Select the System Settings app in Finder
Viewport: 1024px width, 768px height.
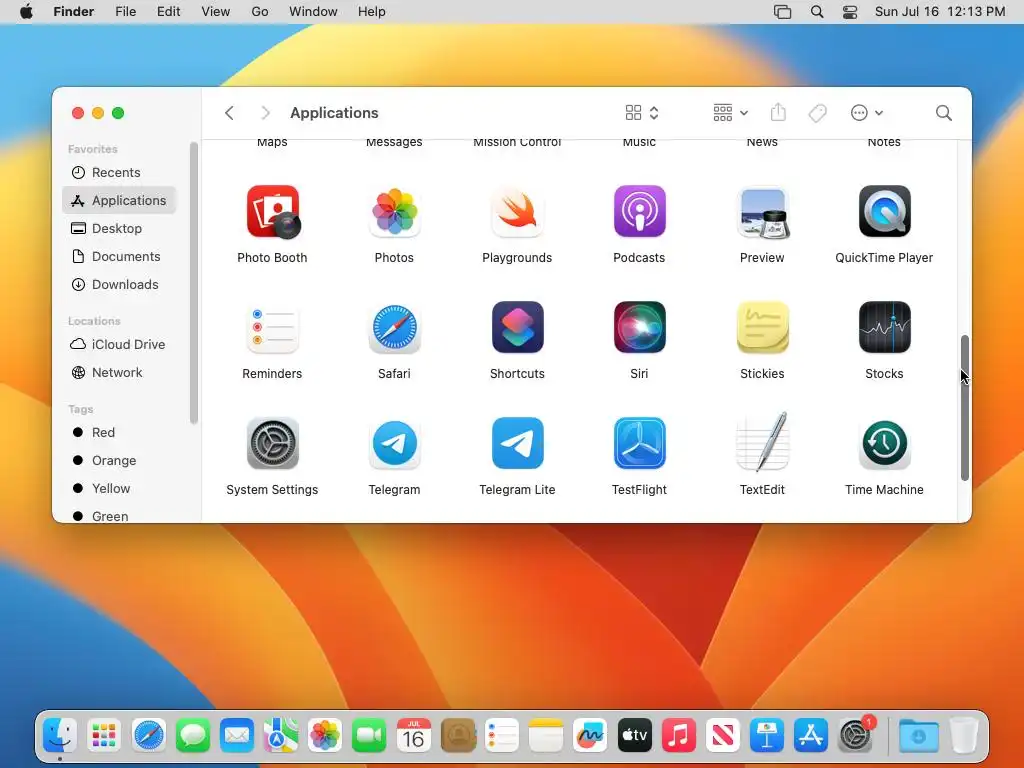point(273,444)
